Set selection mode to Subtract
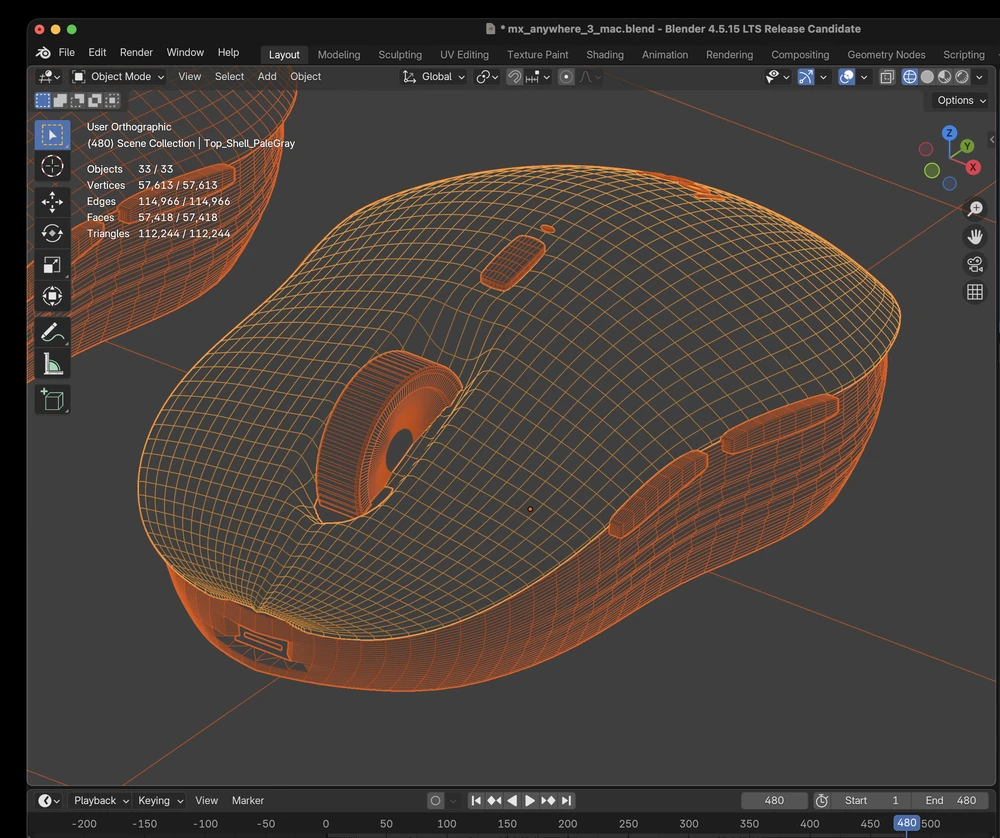 coord(77,100)
